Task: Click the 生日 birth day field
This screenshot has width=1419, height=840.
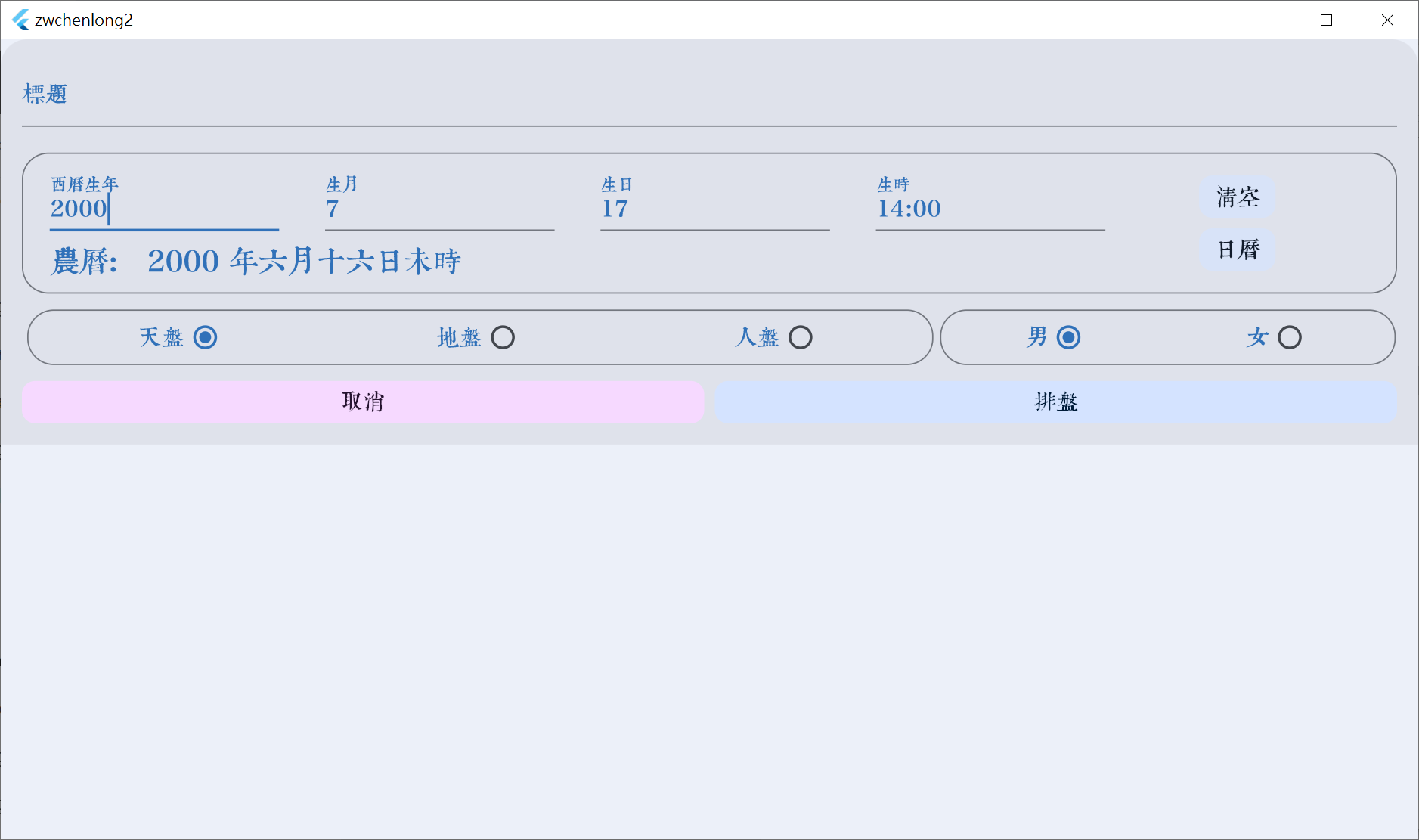Action: pyautogui.click(x=714, y=209)
